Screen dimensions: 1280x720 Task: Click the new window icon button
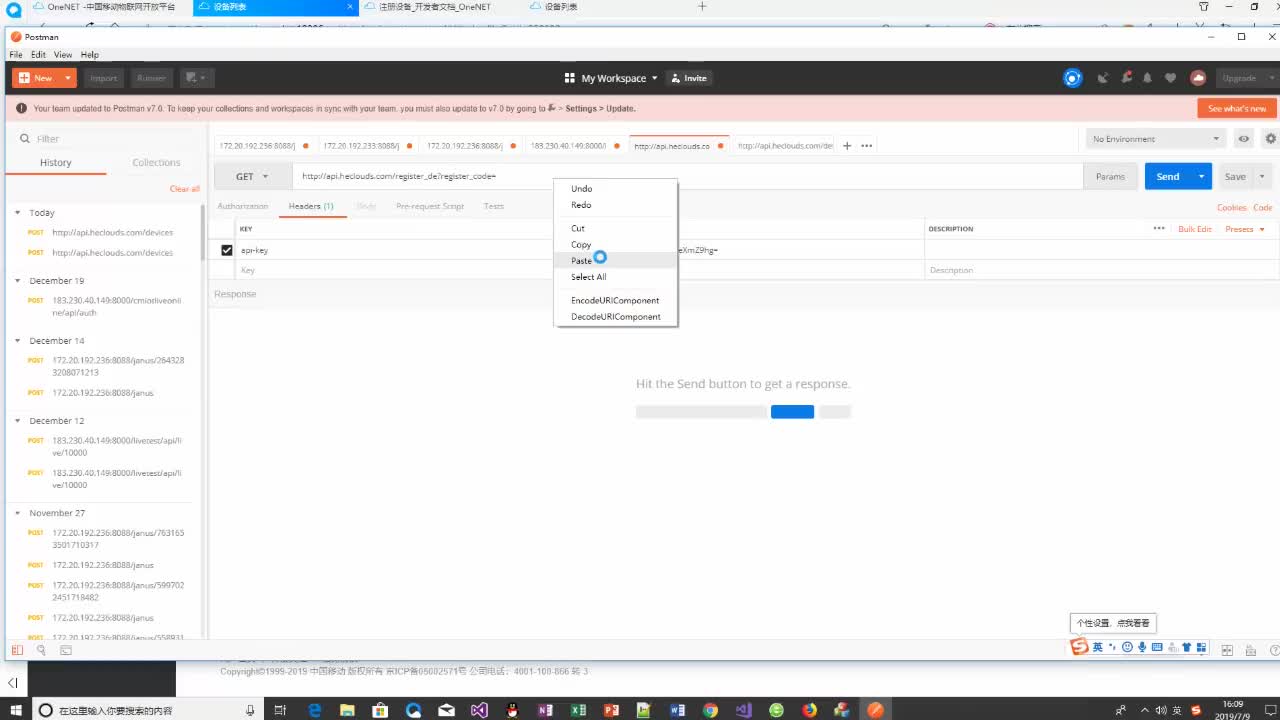coord(196,78)
